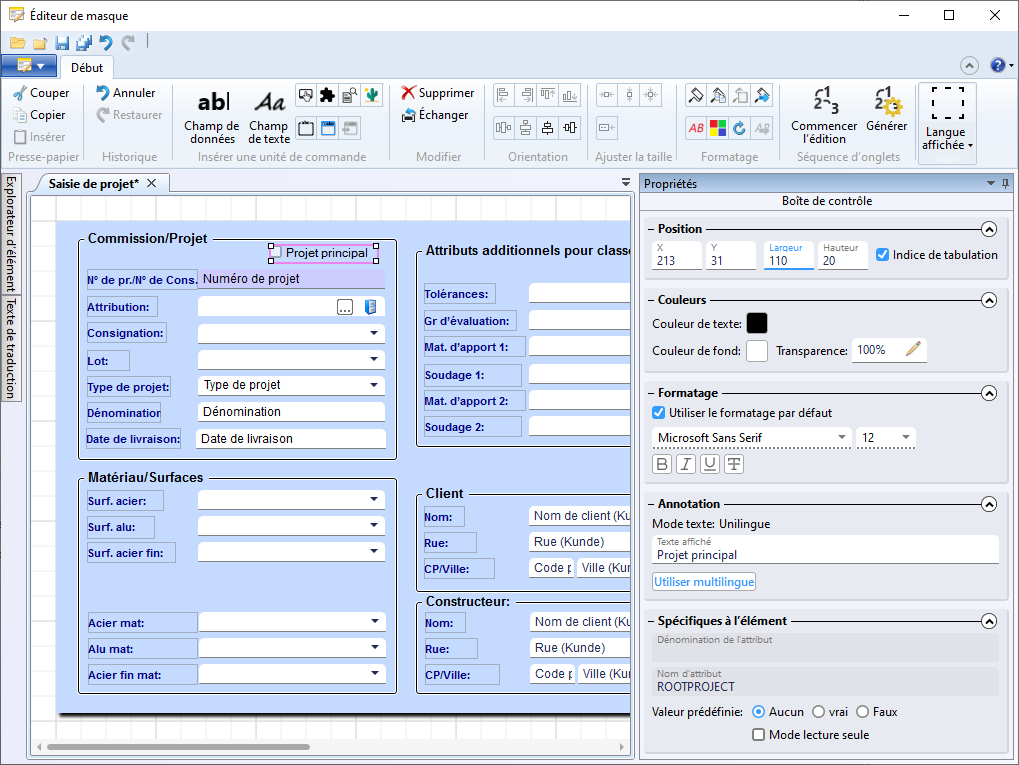Uncheck Utiliser le formatage par défaut

[659, 412]
